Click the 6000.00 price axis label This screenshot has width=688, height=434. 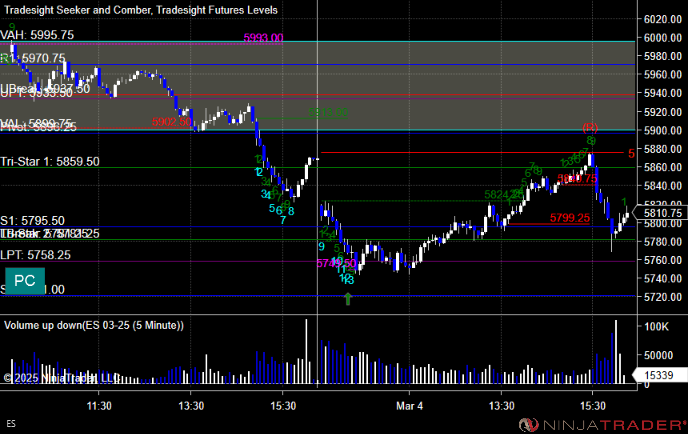tap(663, 38)
